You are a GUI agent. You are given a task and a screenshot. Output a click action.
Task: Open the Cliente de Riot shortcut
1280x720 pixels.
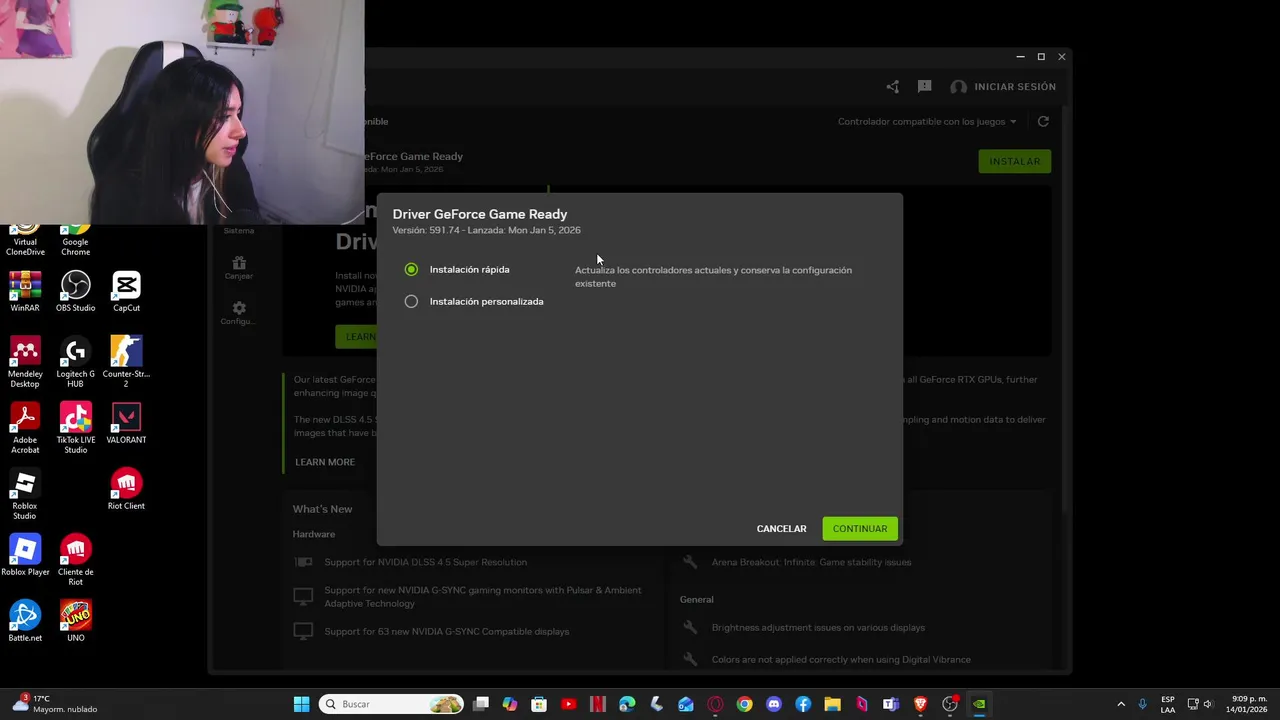[75, 561]
